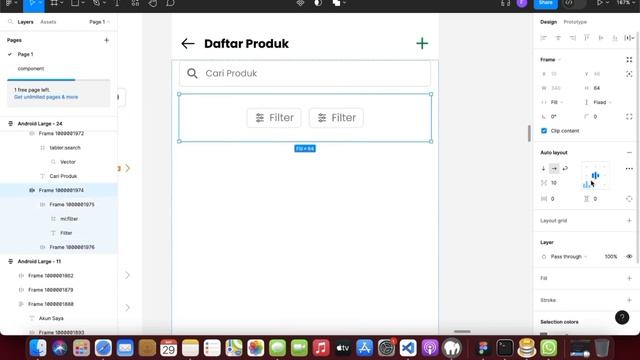Image resolution: width=640 pixels, height=360 pixels.
Task: Click the Align right icon
Action: pyautogui.click(x=572, y=38)
